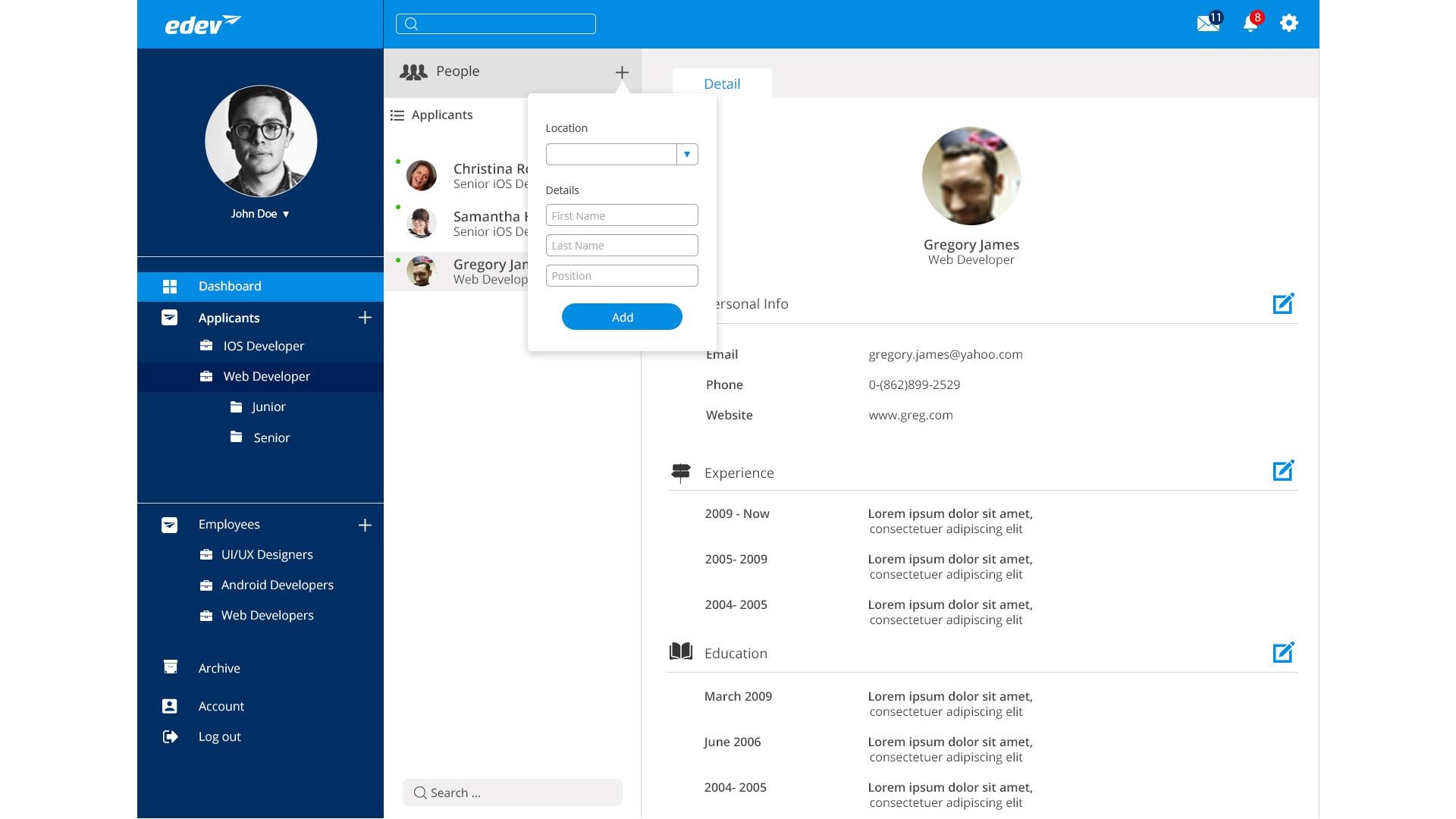Image resolution: width=1456 pixels, height=819 pixels.
Task: Select the Junior folder
Action: (268, 407)
